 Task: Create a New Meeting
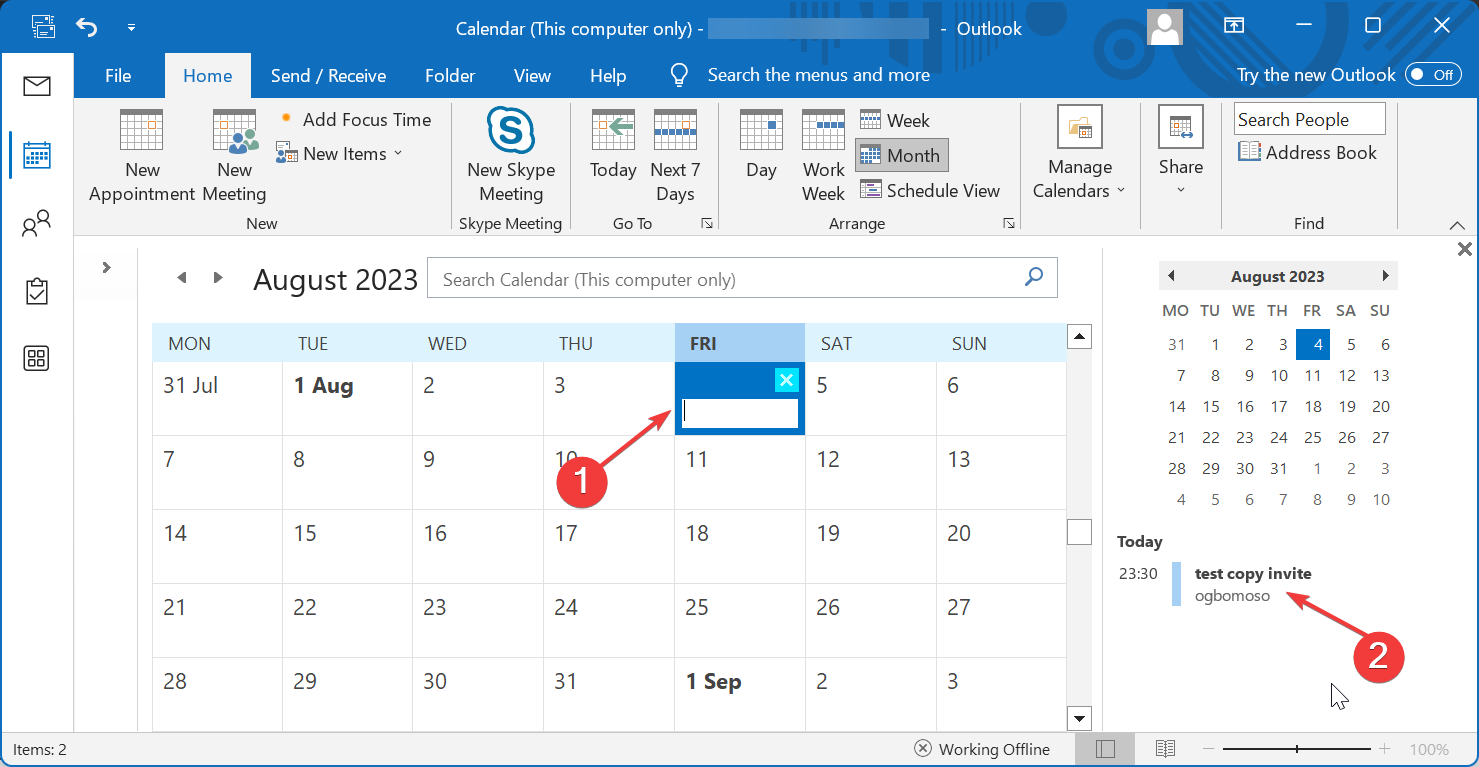pos(234,156)
